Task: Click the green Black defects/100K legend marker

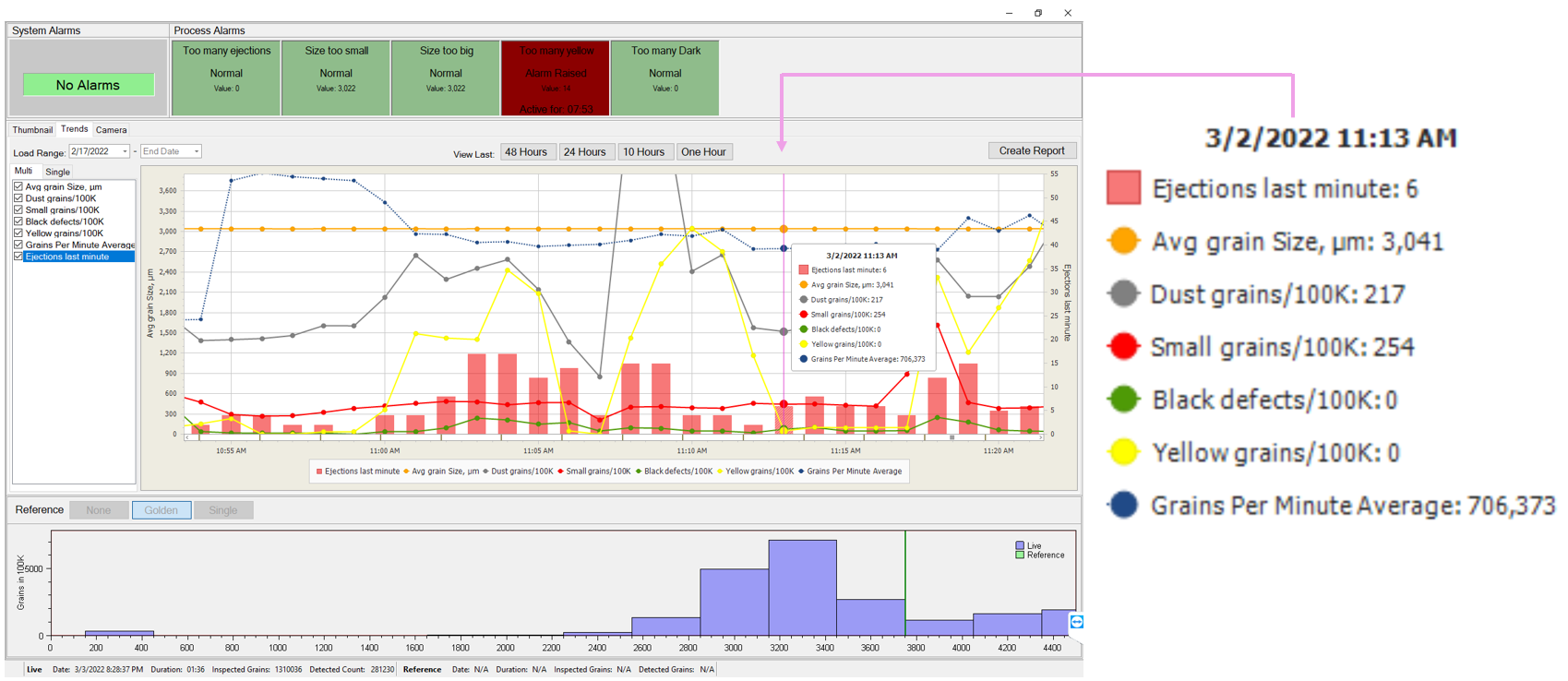Action: 1123,400
